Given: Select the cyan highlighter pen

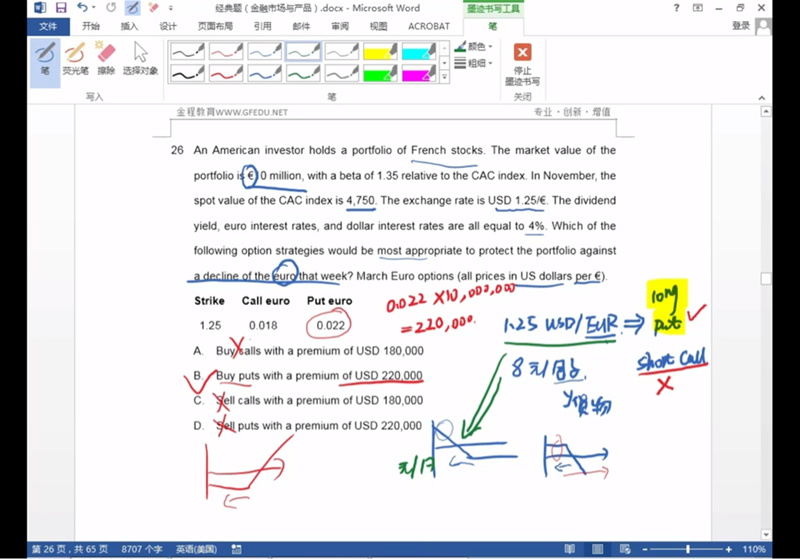Looking at the screenshot, I should point(419,51).
